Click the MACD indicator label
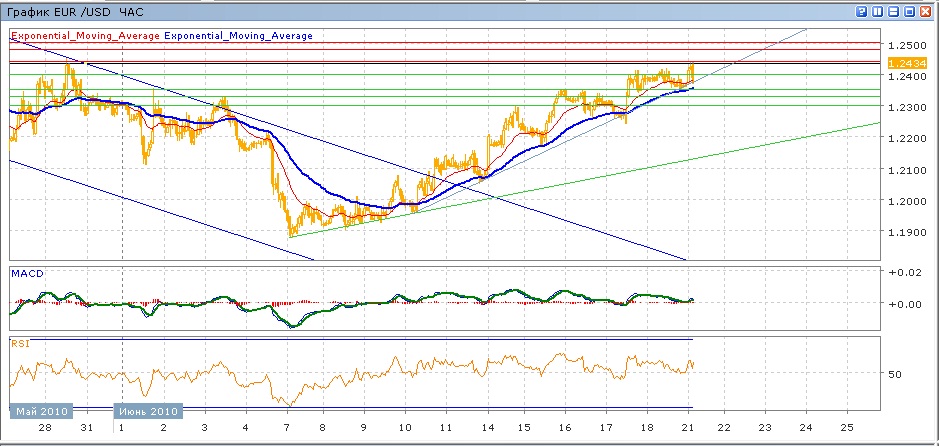Screen dimensions: 939x447 (x=25, y=272)
